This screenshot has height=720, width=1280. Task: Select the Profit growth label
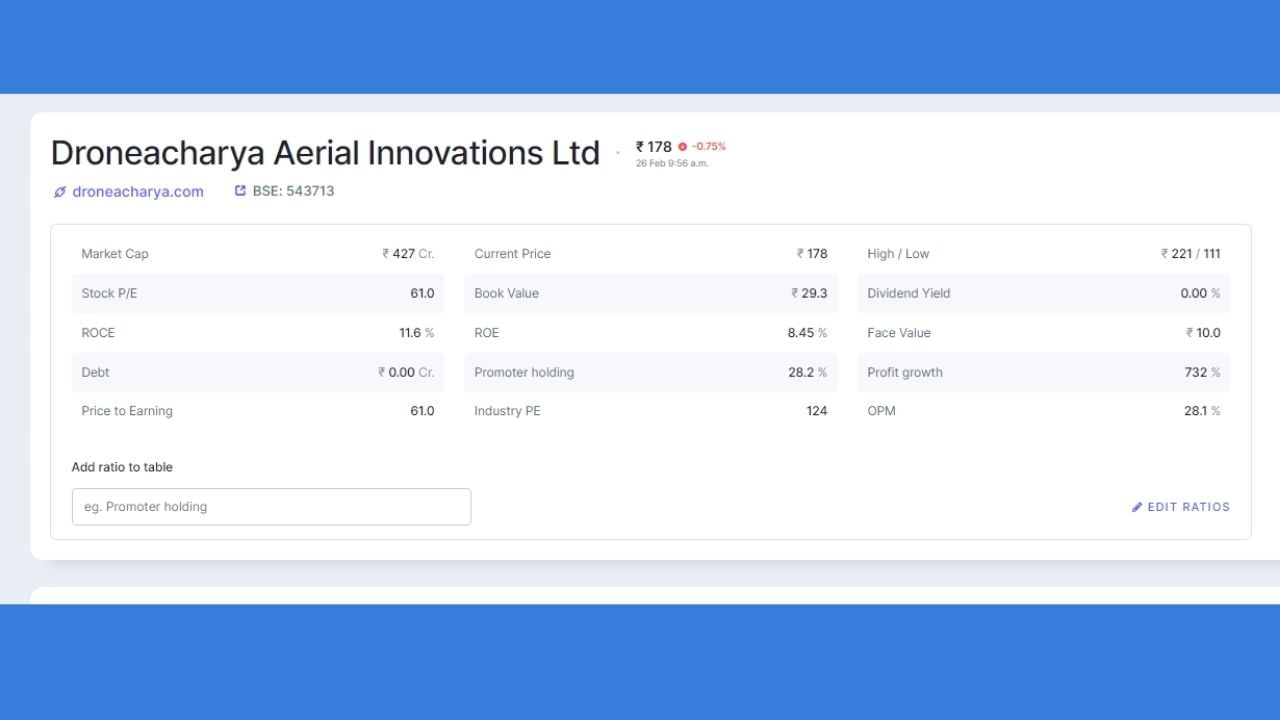click(x=905, y=372)
